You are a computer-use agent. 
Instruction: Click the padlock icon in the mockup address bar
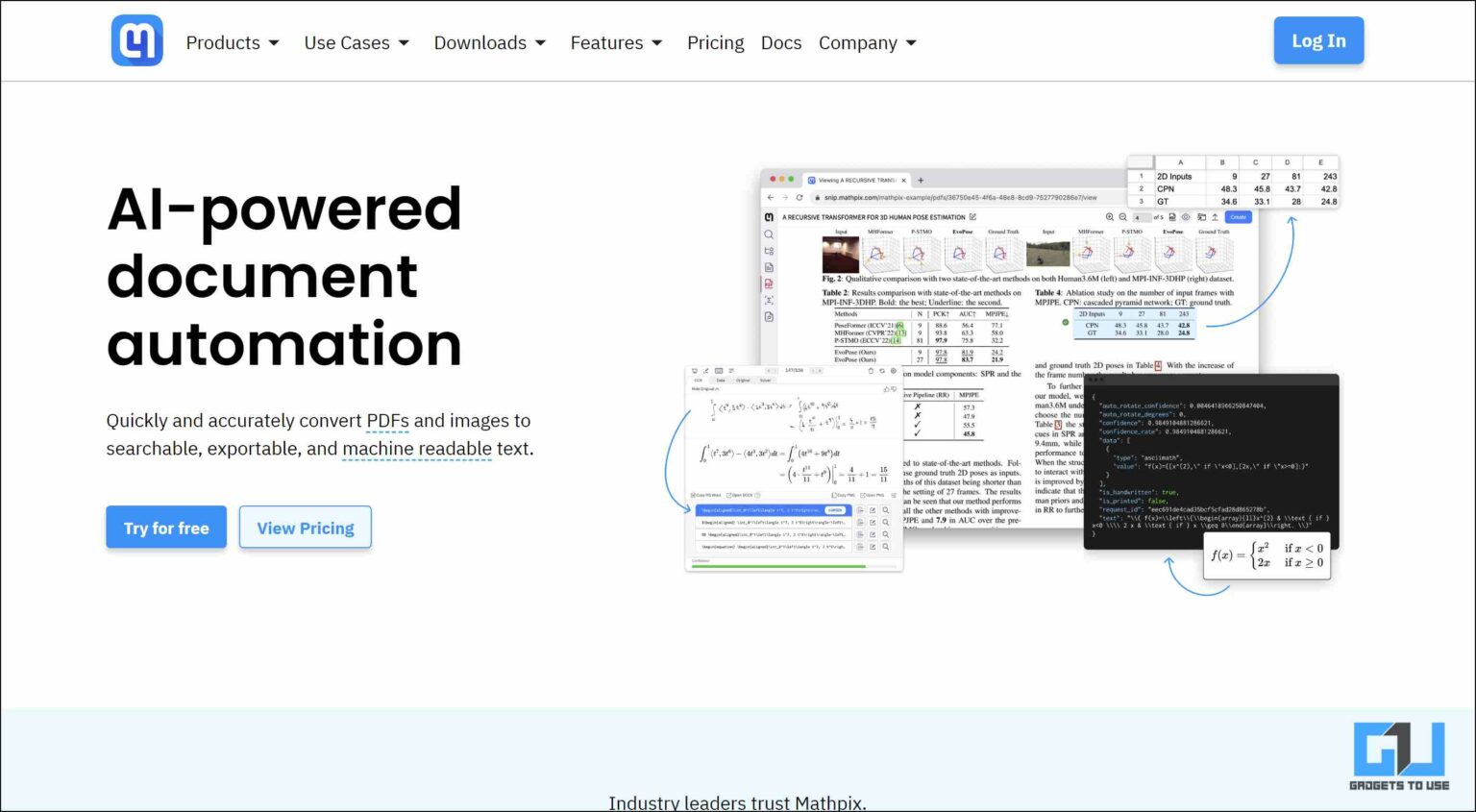[x=818, y=197]
